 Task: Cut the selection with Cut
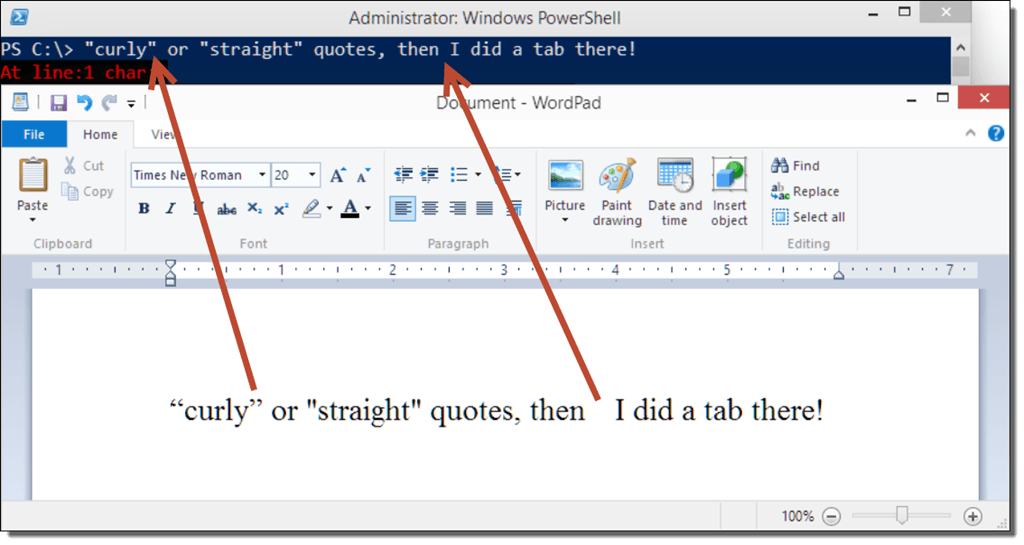pyautogui.click(x=84, y=166)
